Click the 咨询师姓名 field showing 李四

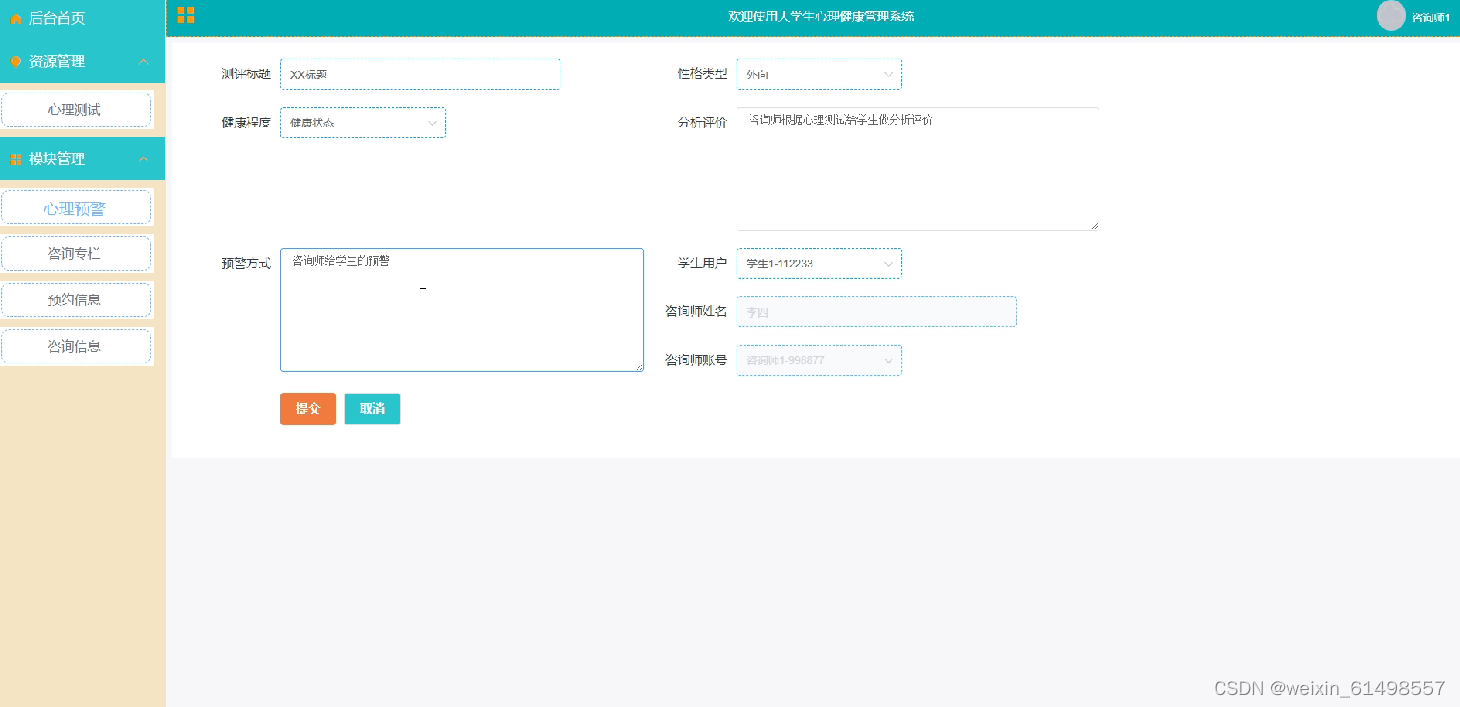tap(877, 312)
